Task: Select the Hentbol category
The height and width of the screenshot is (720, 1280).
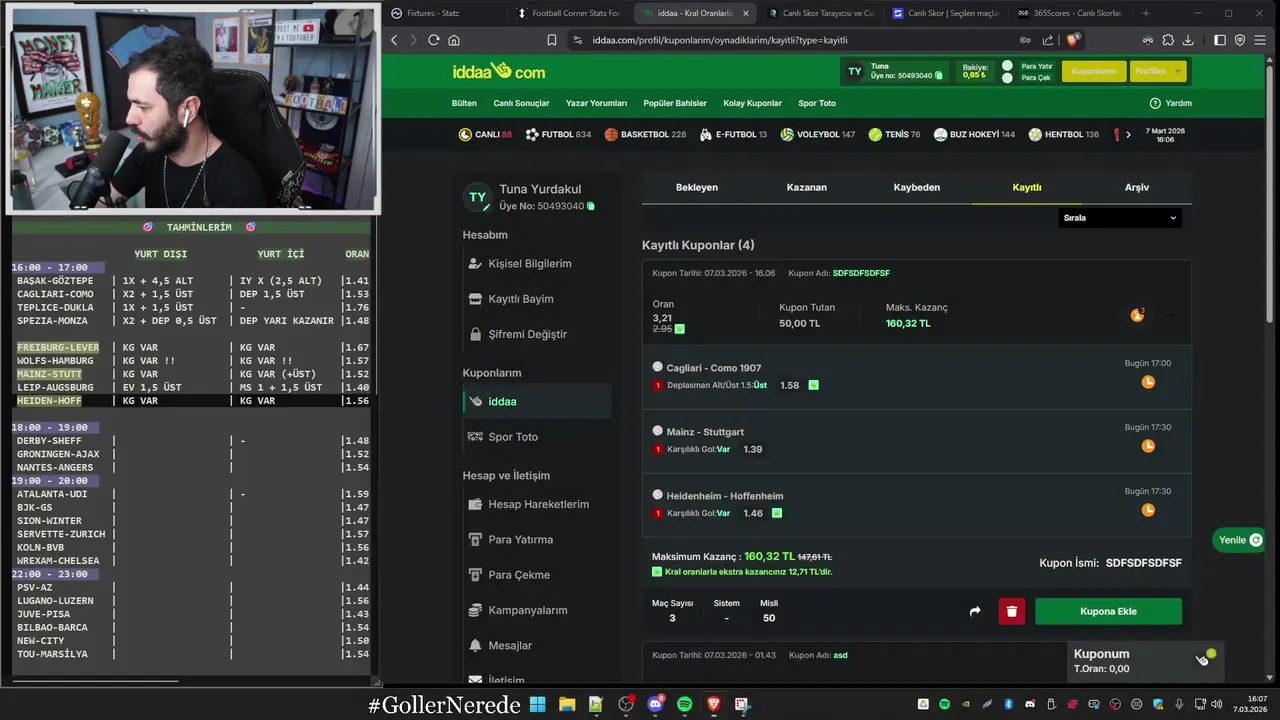Action: (x=1063, y=134)
